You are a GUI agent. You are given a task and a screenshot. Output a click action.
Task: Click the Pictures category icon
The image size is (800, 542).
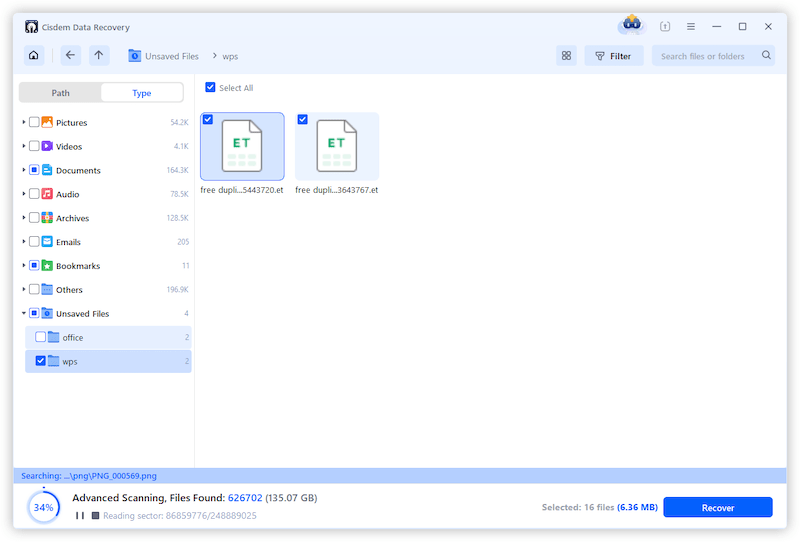point(47,122)
